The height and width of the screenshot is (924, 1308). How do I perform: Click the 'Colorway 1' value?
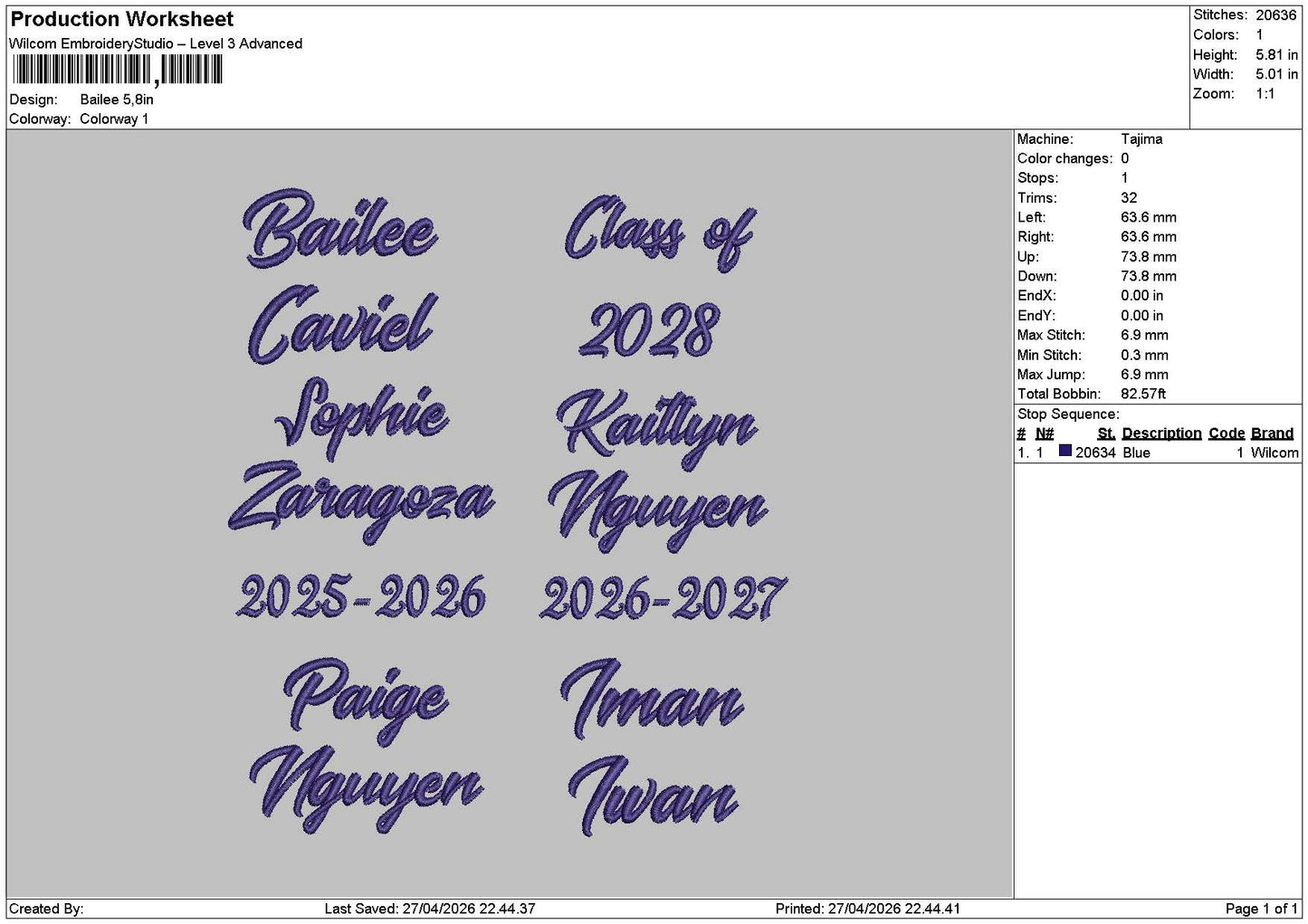coord(114,119)
